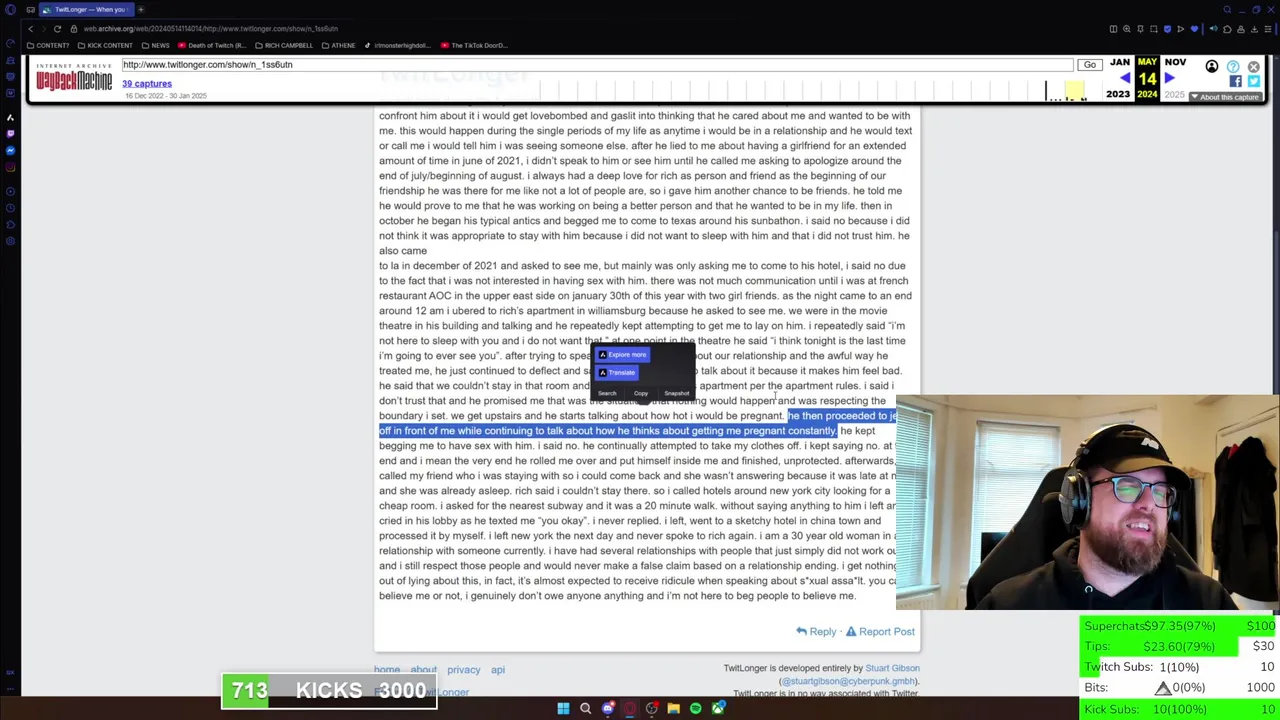The width and height of the screenshot is (1280, 720).
Task: Go to next capture with right arrow
Action: tap(1169, 78)
